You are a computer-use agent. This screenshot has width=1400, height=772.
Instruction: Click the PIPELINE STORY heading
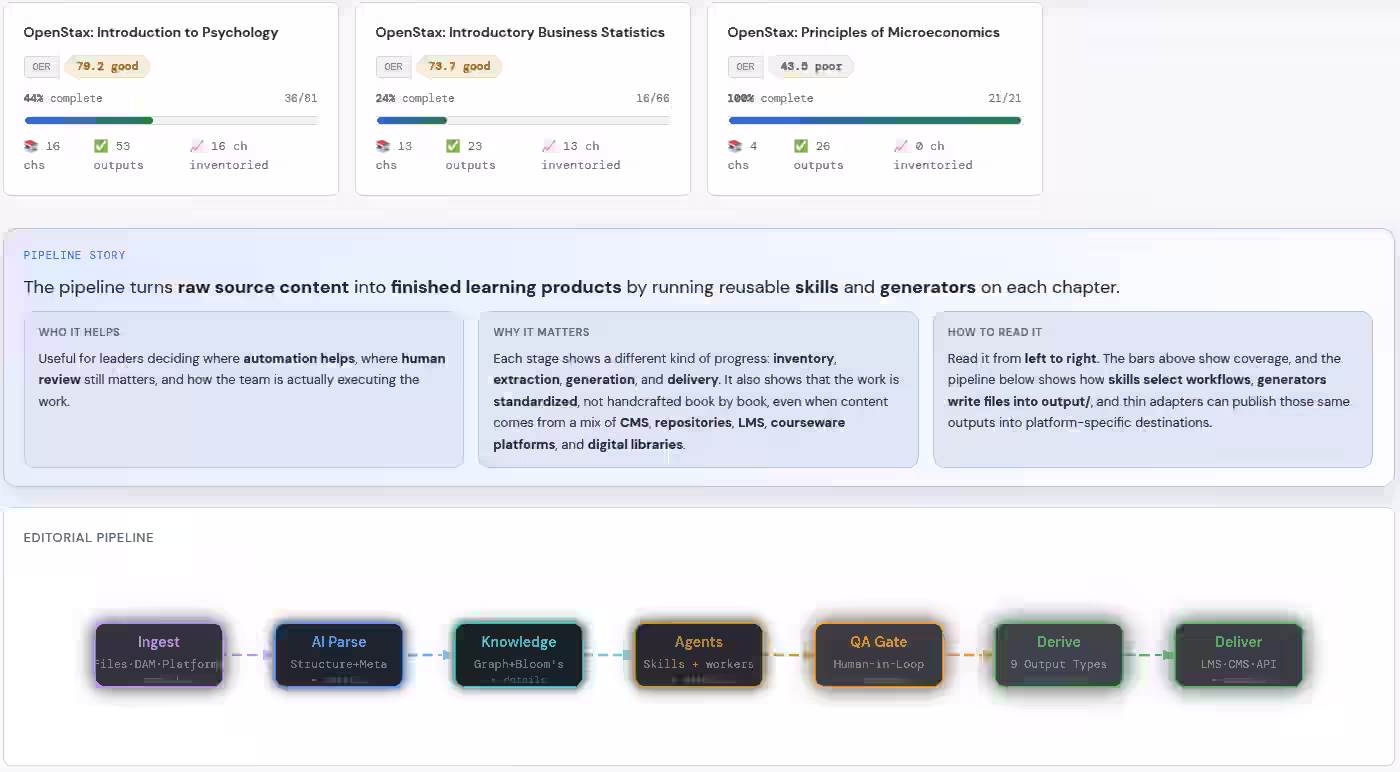[75, 255]
